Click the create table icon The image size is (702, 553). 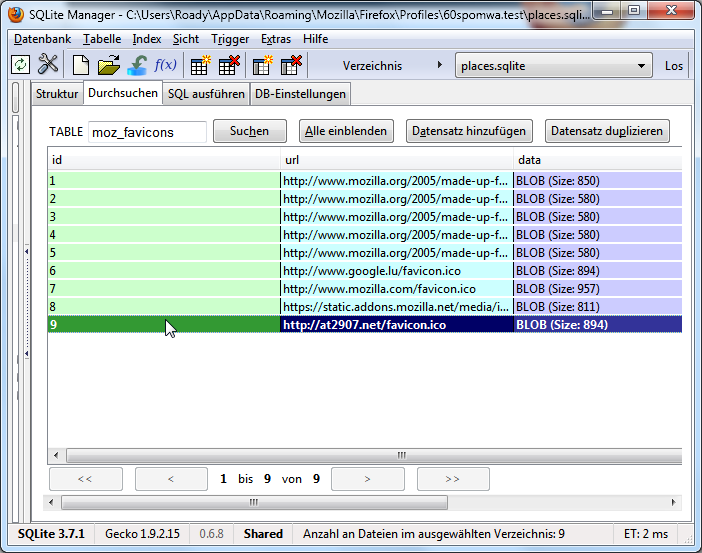tap(200, 65)
